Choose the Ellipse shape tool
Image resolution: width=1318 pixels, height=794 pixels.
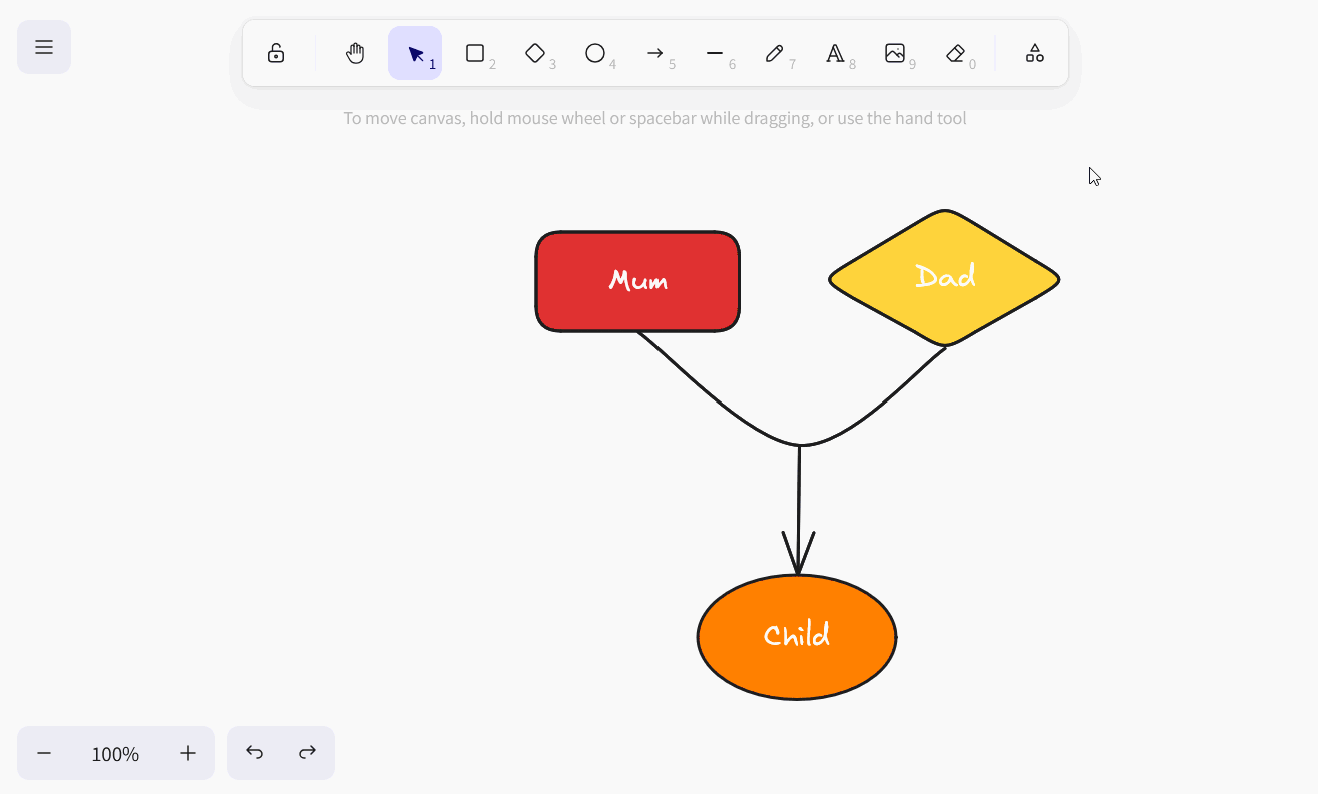595,53
